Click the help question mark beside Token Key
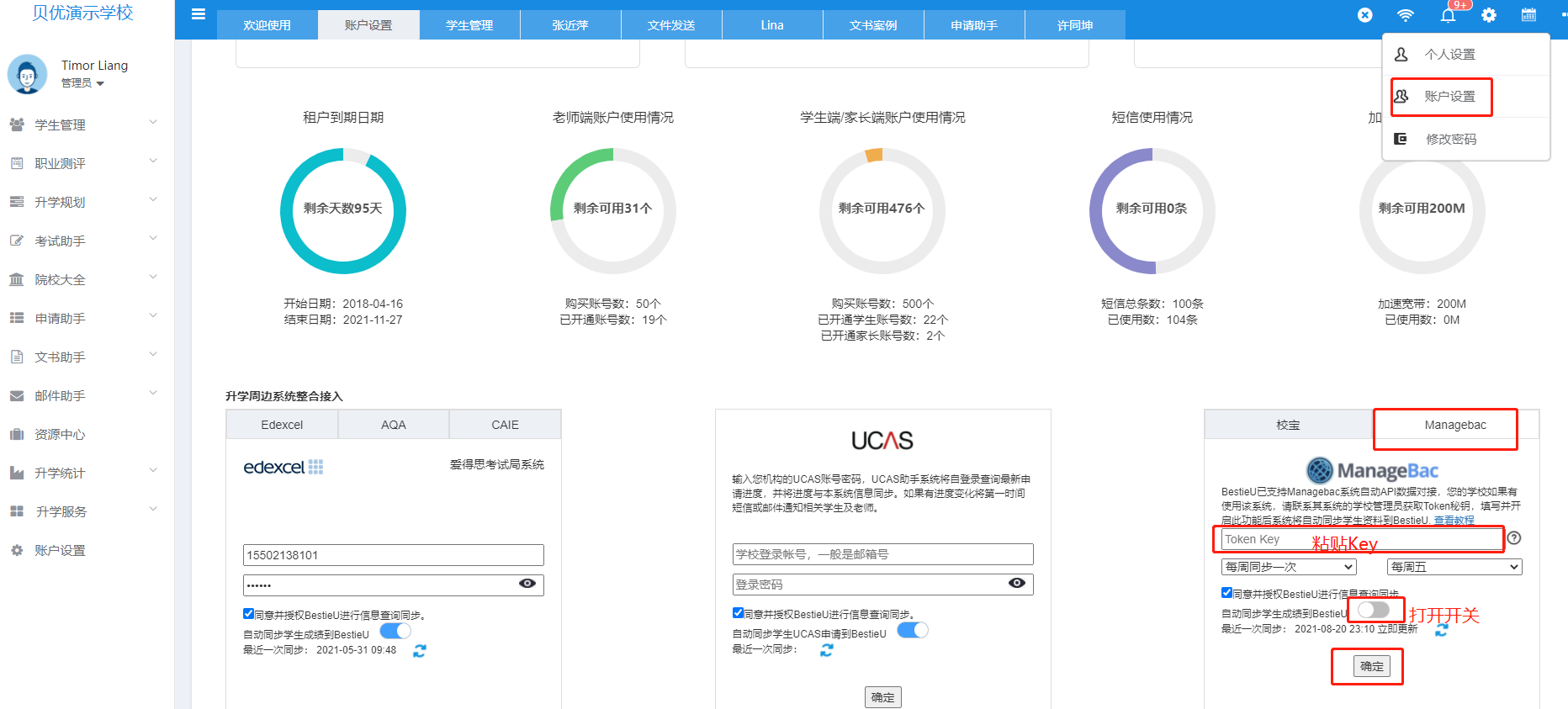This screenshot has height=709, width=1568. [1514, 538]
